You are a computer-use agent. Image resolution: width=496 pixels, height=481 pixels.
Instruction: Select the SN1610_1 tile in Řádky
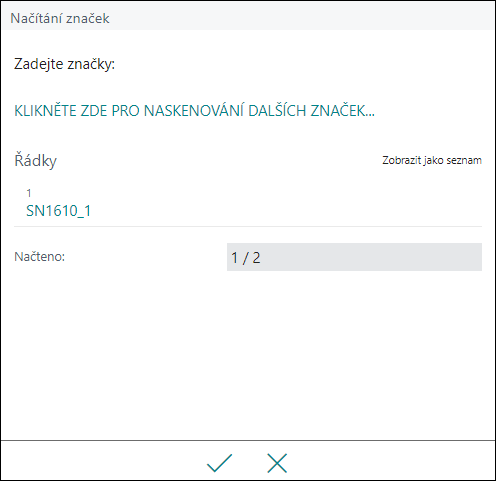(x=248, y=204)
